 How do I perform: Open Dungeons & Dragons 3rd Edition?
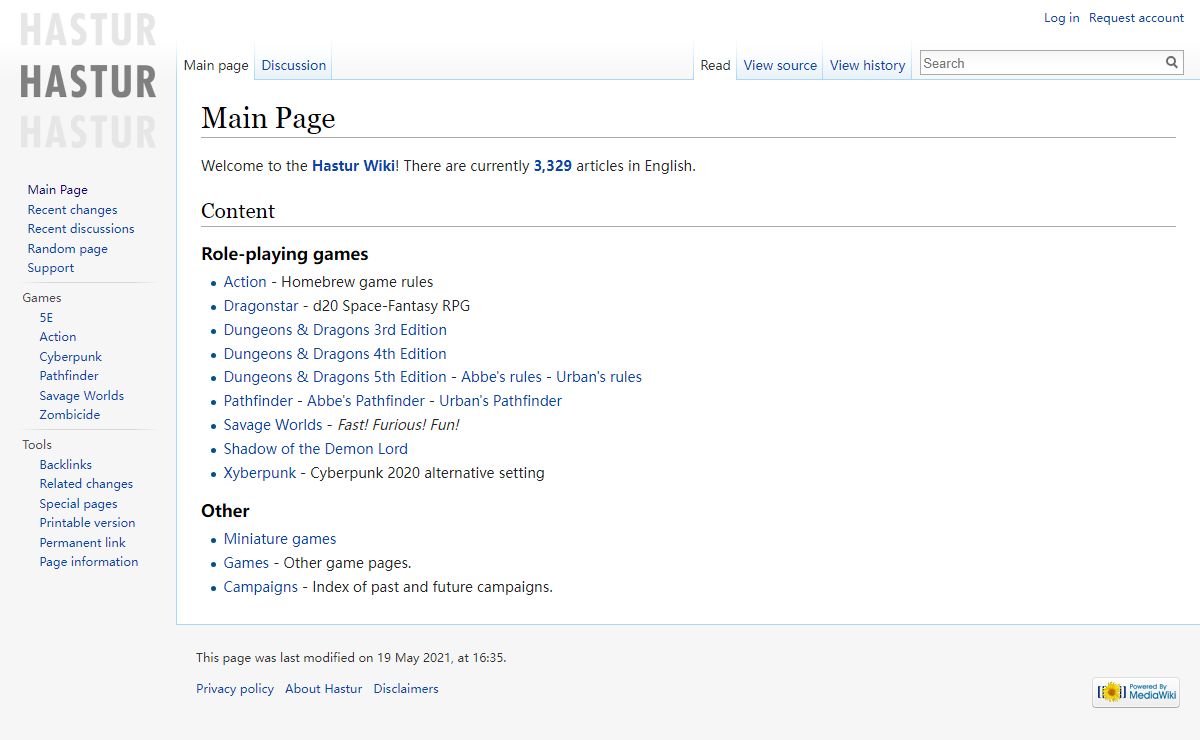click(335, 330)
